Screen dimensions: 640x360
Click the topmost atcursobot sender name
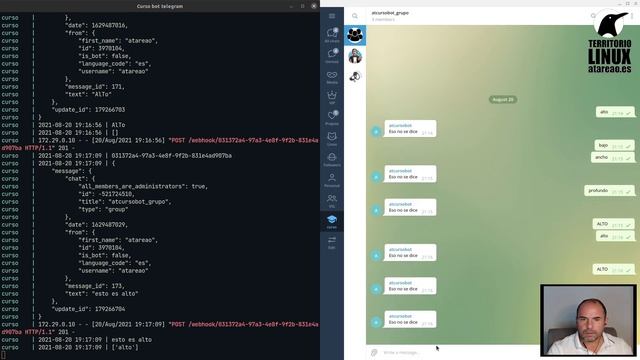click(x=400, y=125)
